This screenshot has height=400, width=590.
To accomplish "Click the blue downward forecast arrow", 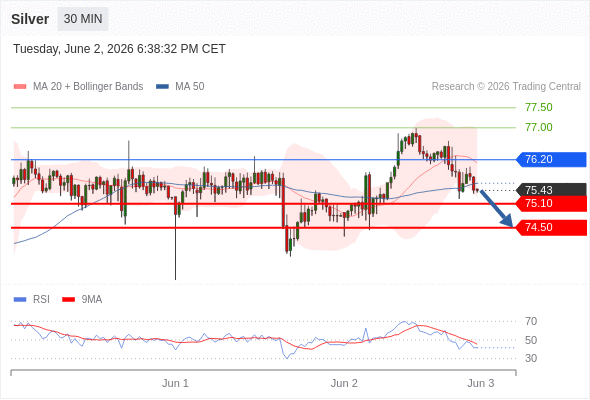I will pos(497,209).
